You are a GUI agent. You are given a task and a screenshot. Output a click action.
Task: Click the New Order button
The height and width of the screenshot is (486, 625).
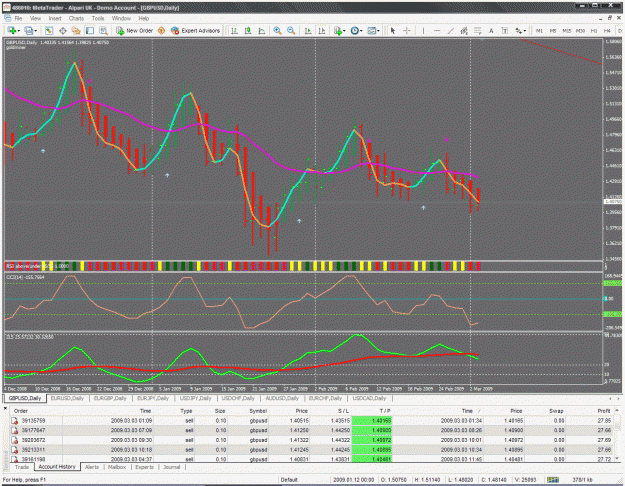[134, 31]
